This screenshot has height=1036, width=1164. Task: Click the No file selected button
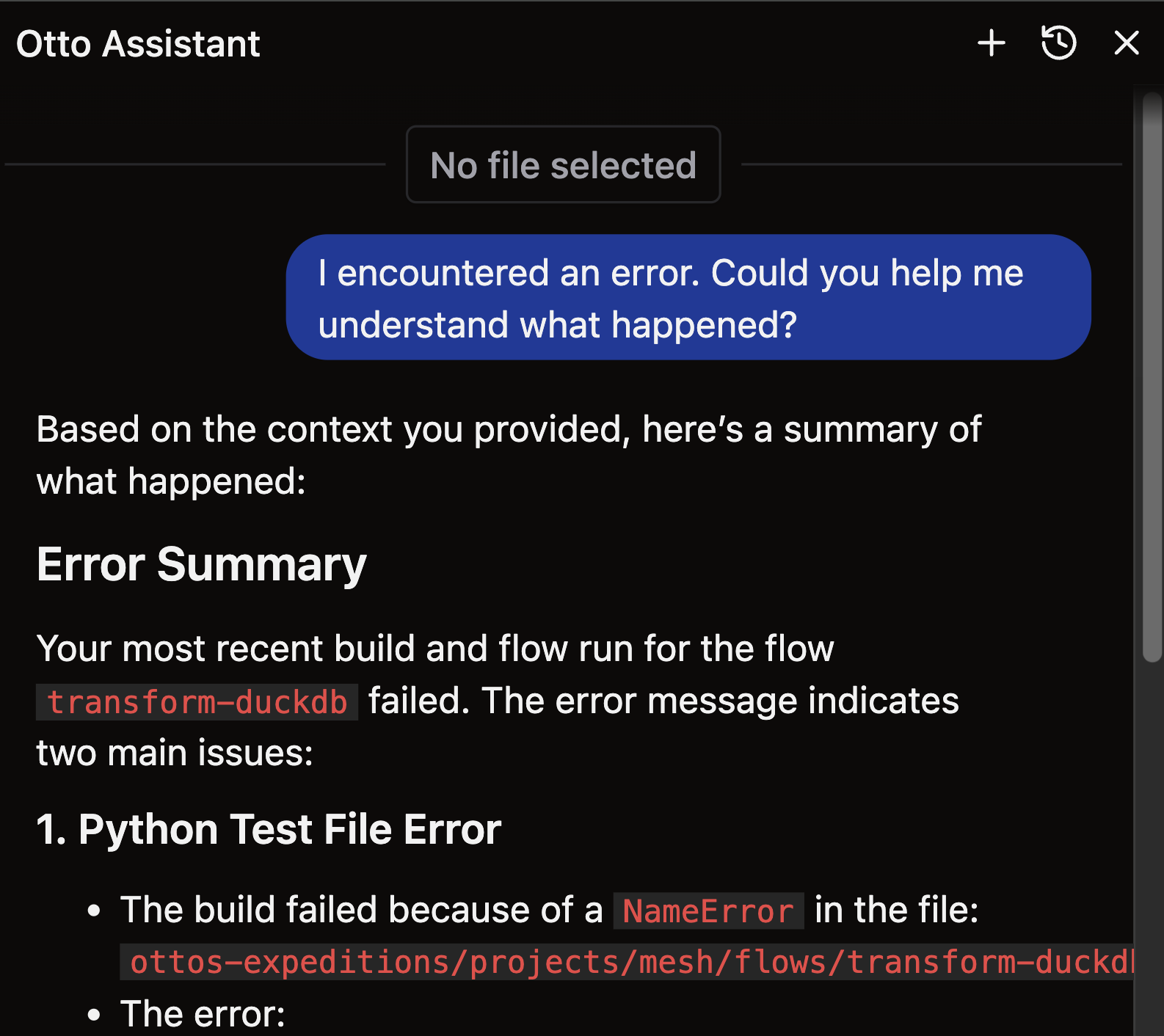tap(563, 165)
